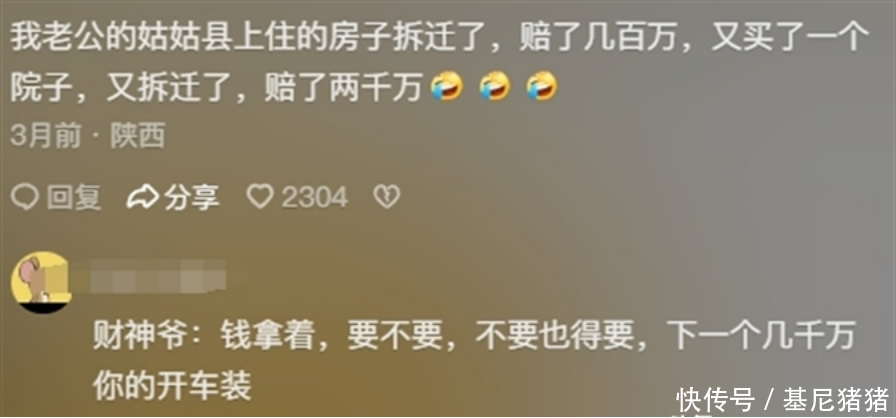Click the 陕西 location label

click(138, 136)
